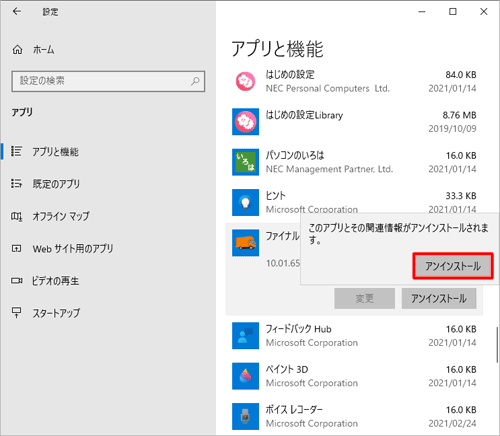Screen dimensions: 500x436
Task: Click the ヒント lightbulb icon
Action: pyautogui.click(x=245, y=202)
